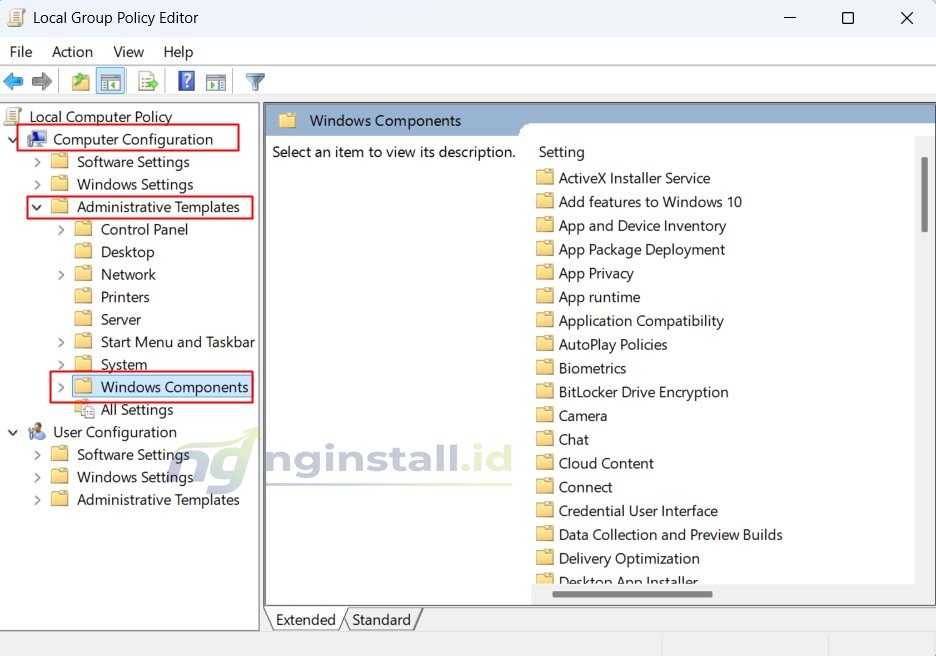Click the Filter toolbar icon
Screen dimensions: 936x656
click(x=255, y=81)
